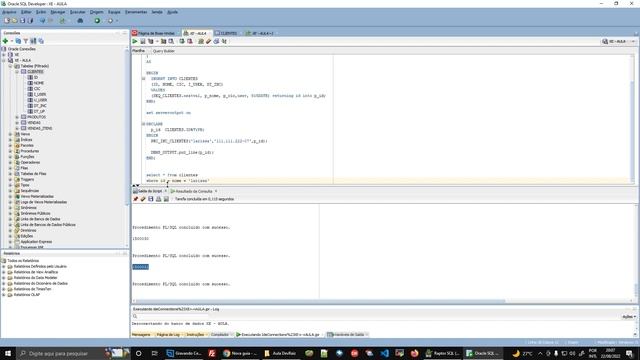Open the Raptor SQL taskbar button
This screenshot has width=640, height=360.
tap(443, 353)
